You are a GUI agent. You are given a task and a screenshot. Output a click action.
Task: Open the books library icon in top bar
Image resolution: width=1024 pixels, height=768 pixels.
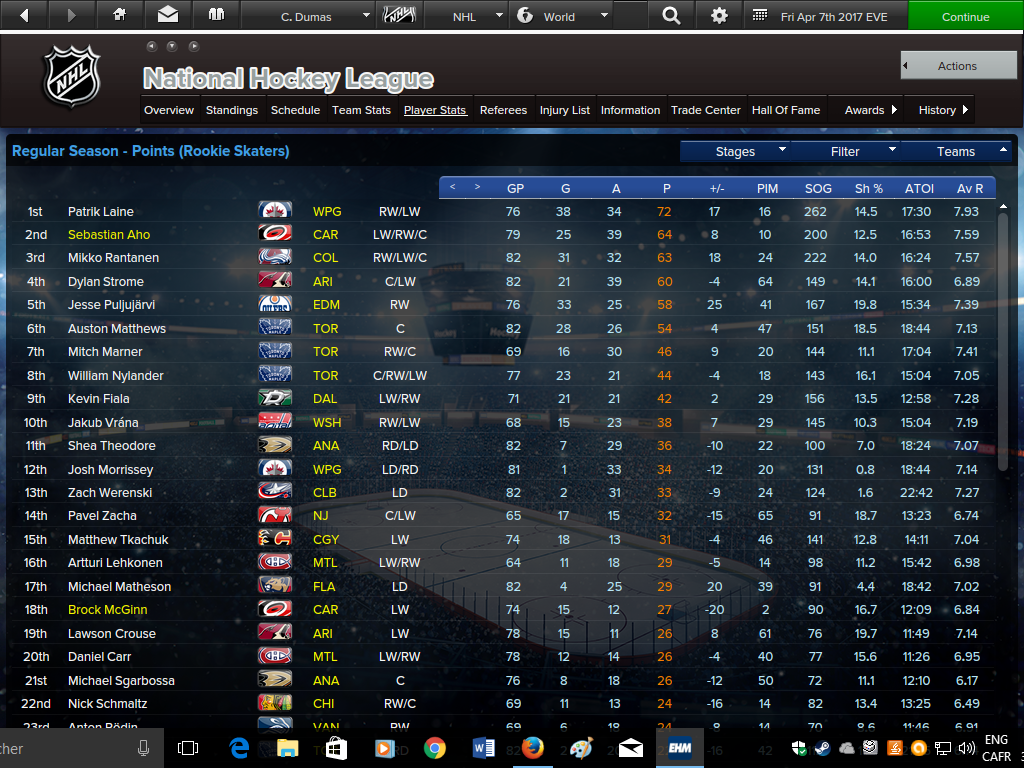tap(216, 15)
